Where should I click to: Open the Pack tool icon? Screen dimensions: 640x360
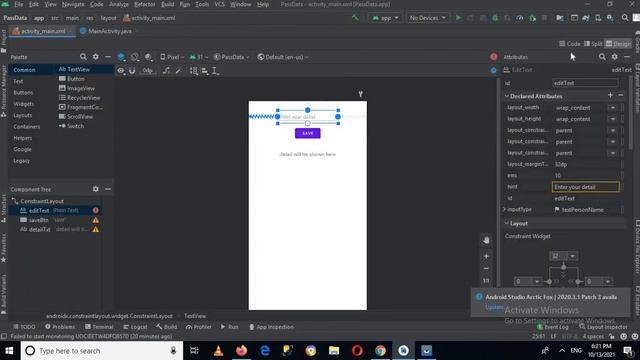click(x=193, y=71)
